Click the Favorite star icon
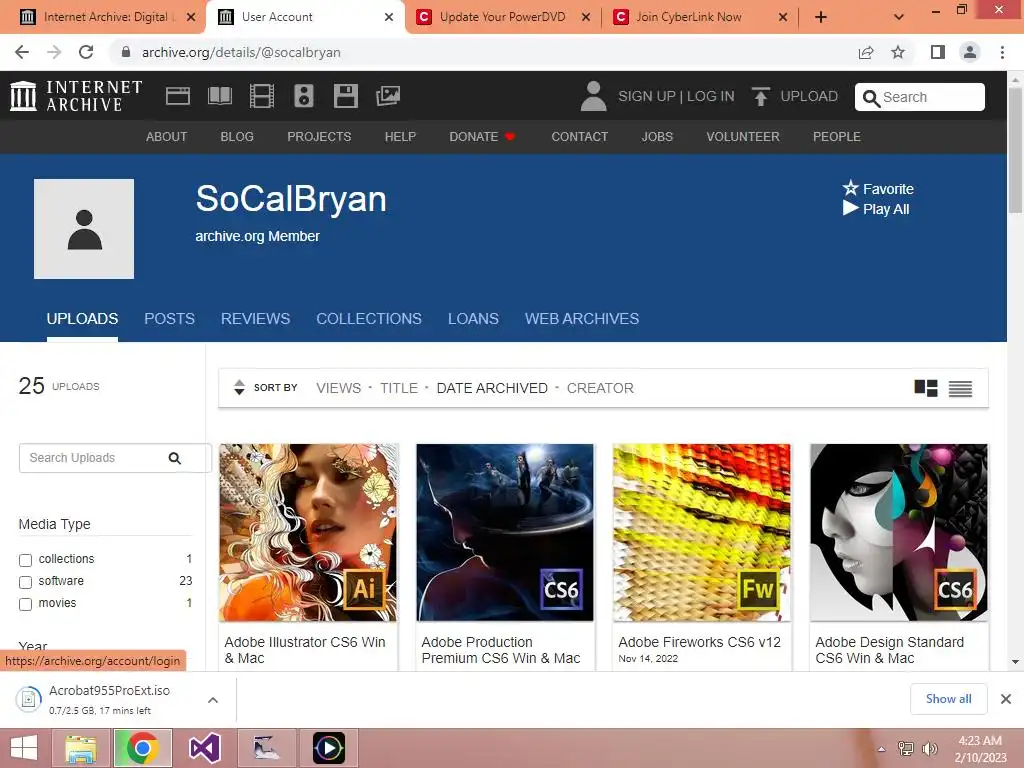 pyautogui.click(x=850, y=188)
